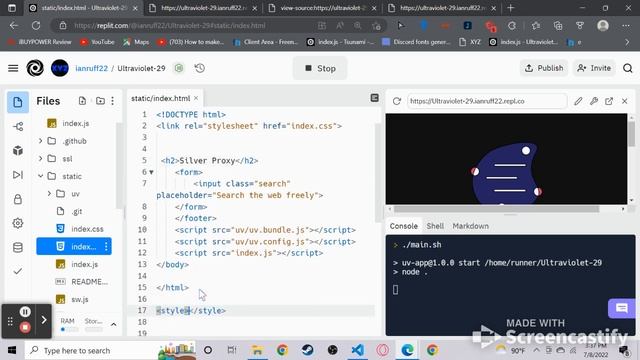640x360 pixels.
Task: Open Visual Studio Code from taskbar
Action: click(x=358, y=350)
